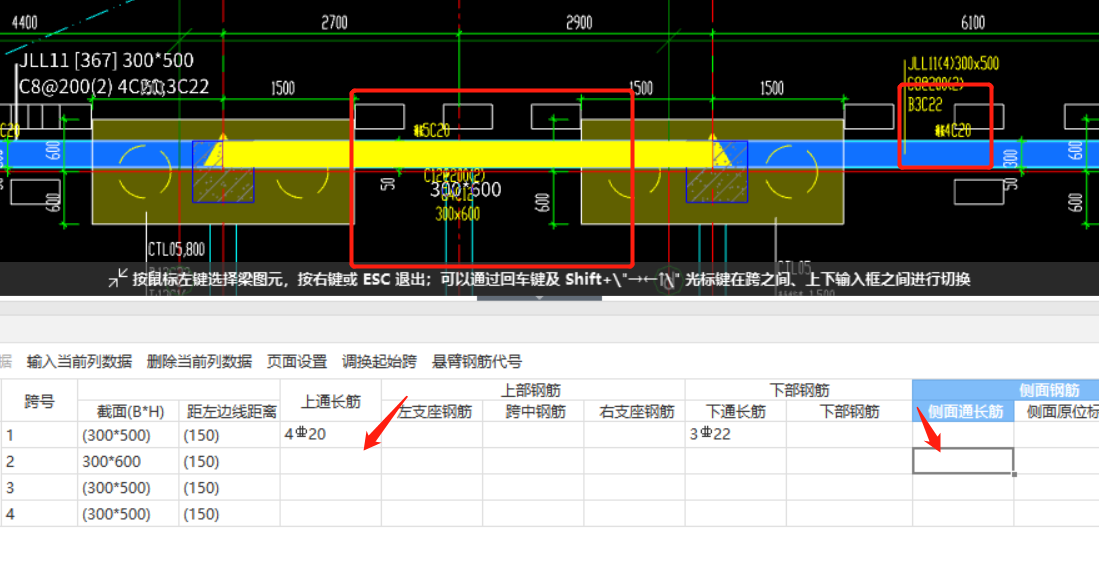Click the empty 侧面通长筋 cell in row 1
The width and height of the screenshot is (1099, 585).
click(x=963, y=434)
